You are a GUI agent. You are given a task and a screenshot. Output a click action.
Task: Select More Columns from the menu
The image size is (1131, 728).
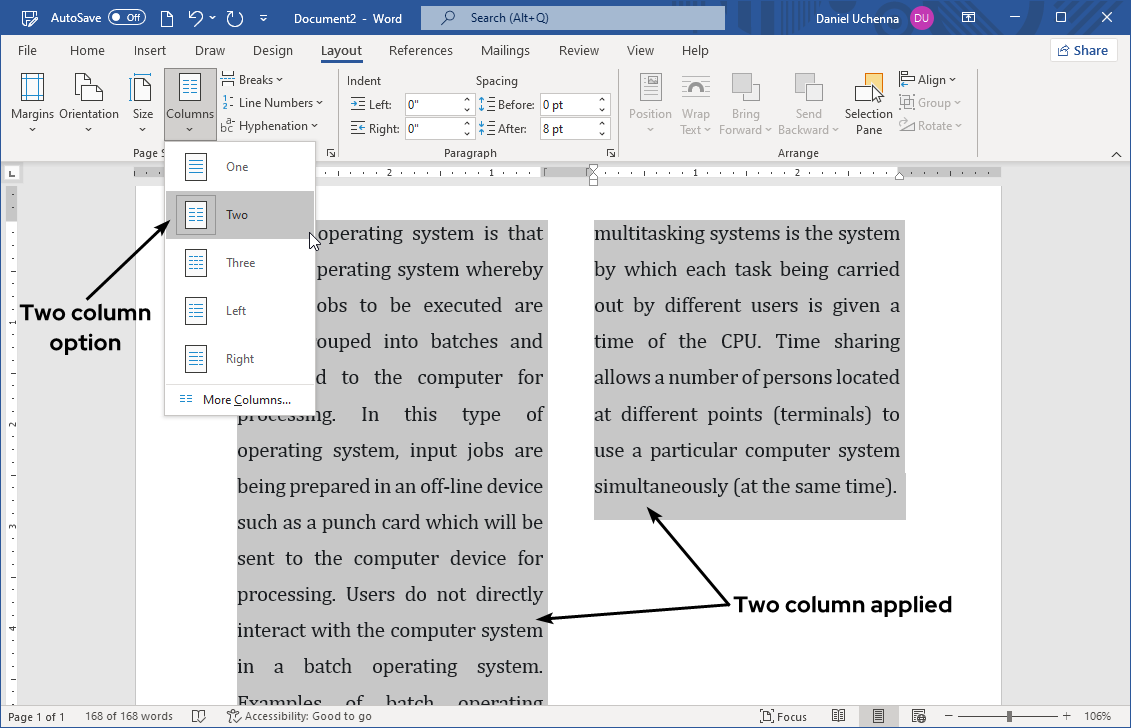click(x=245, y=399)
